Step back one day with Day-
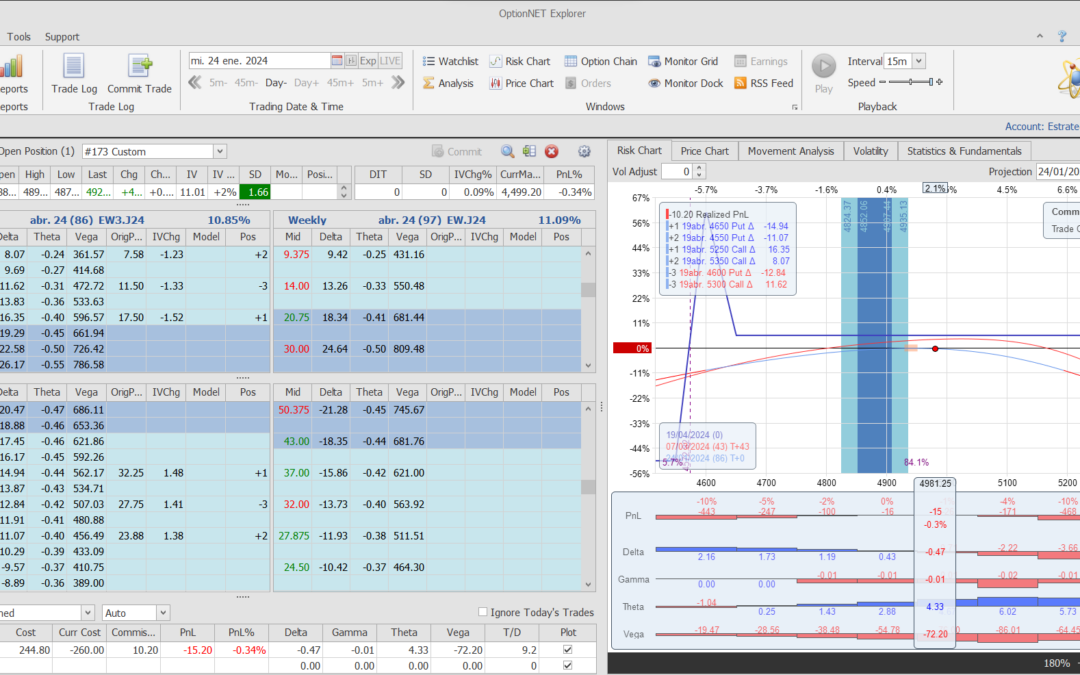The height and width of the screenshot is (675, 1080). (x=276, y=83)
